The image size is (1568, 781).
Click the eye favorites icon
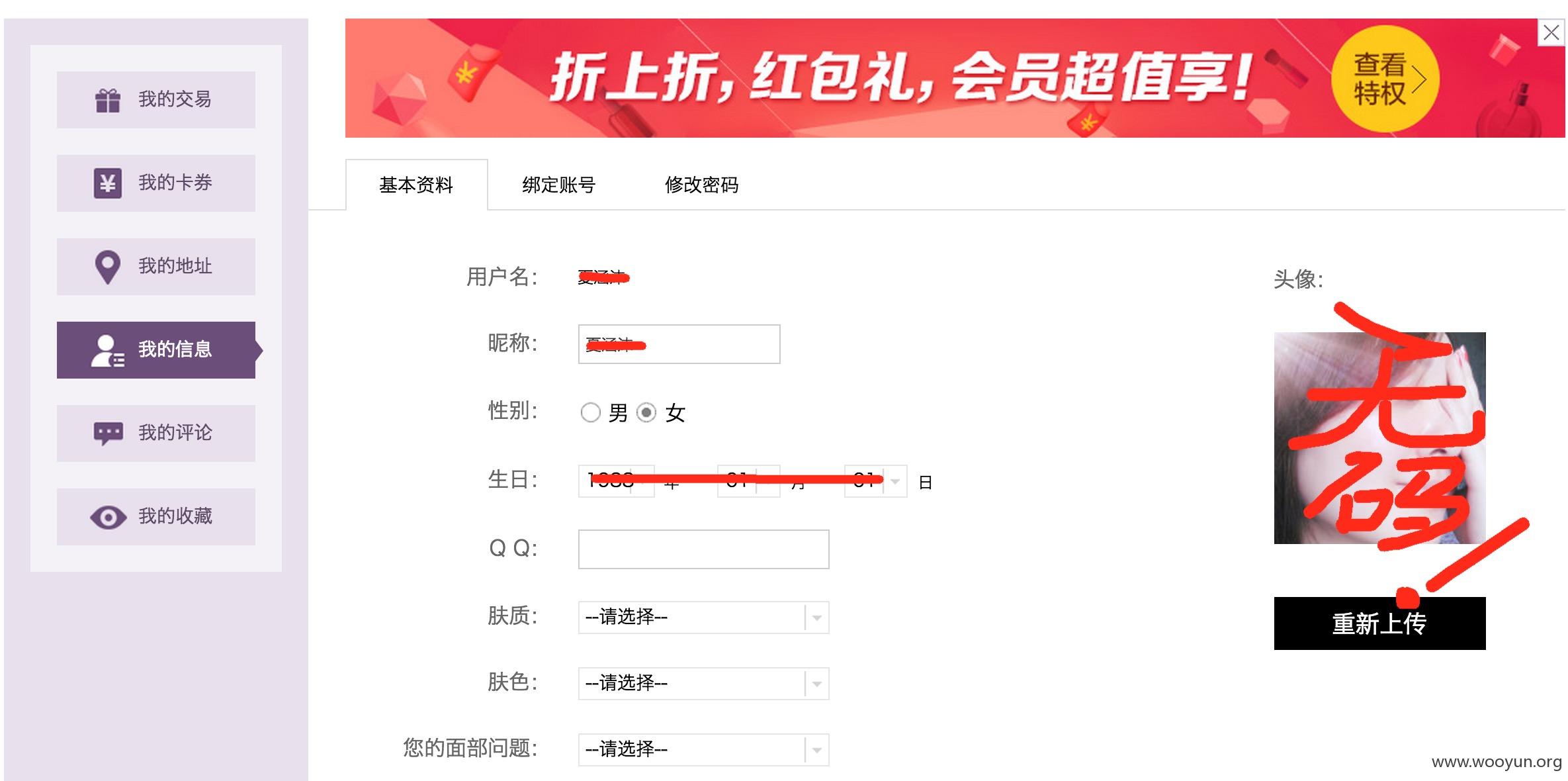click(x=108, y=517)
